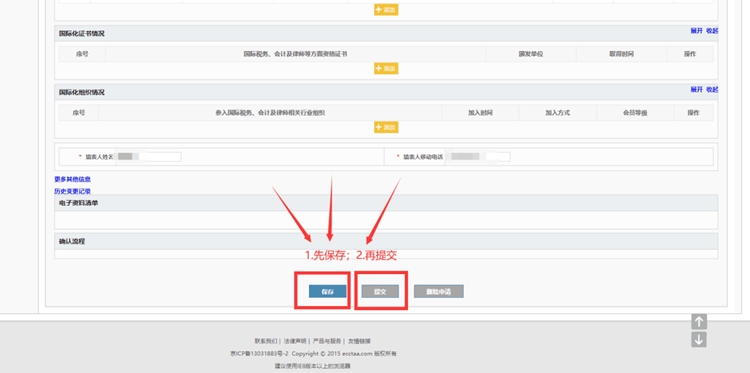Click the 加入方式 column header
Screen dimensions: 750x373
pyautogui.click(x=558, y=113)
